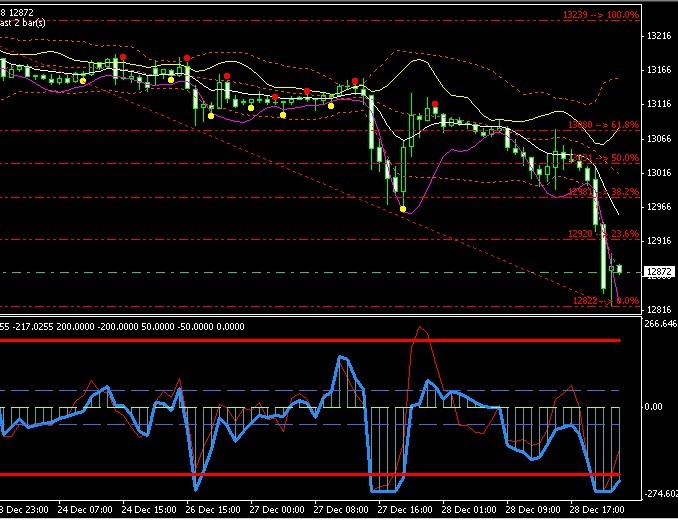Click the -200.0000 level value in indicator header
The image size is (678, 520).
pyautogui.click(x=117, y=327)
